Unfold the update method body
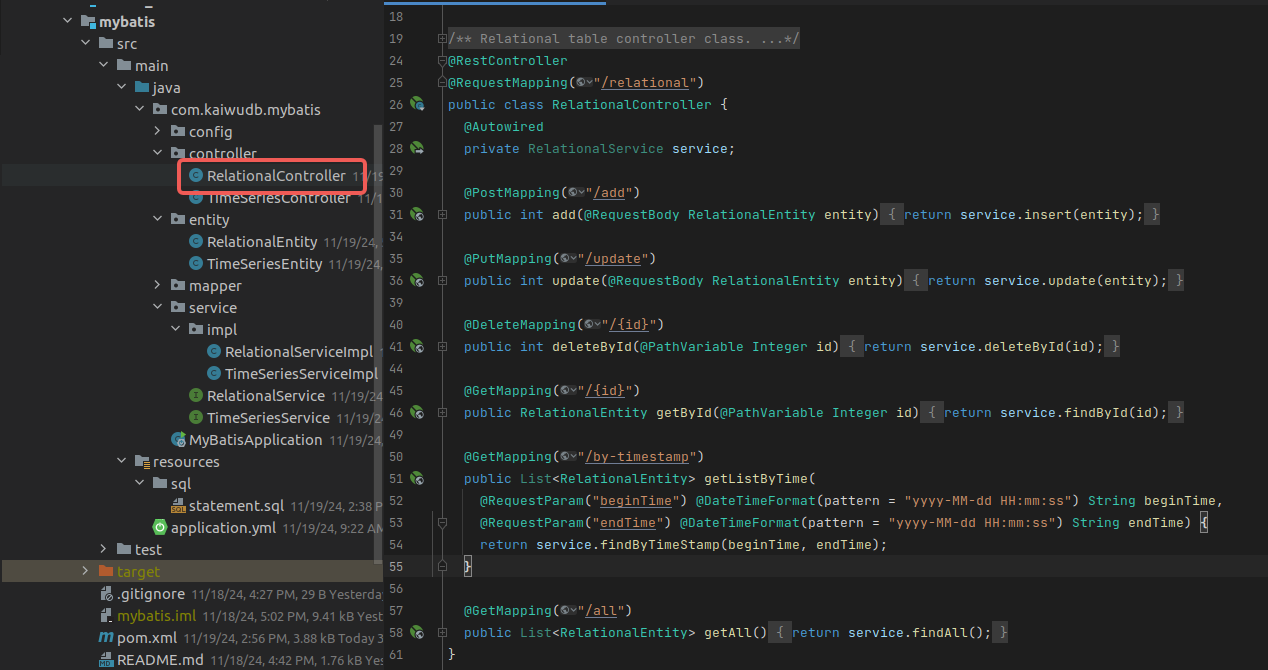1268x670 pixels. coord(443,281)
